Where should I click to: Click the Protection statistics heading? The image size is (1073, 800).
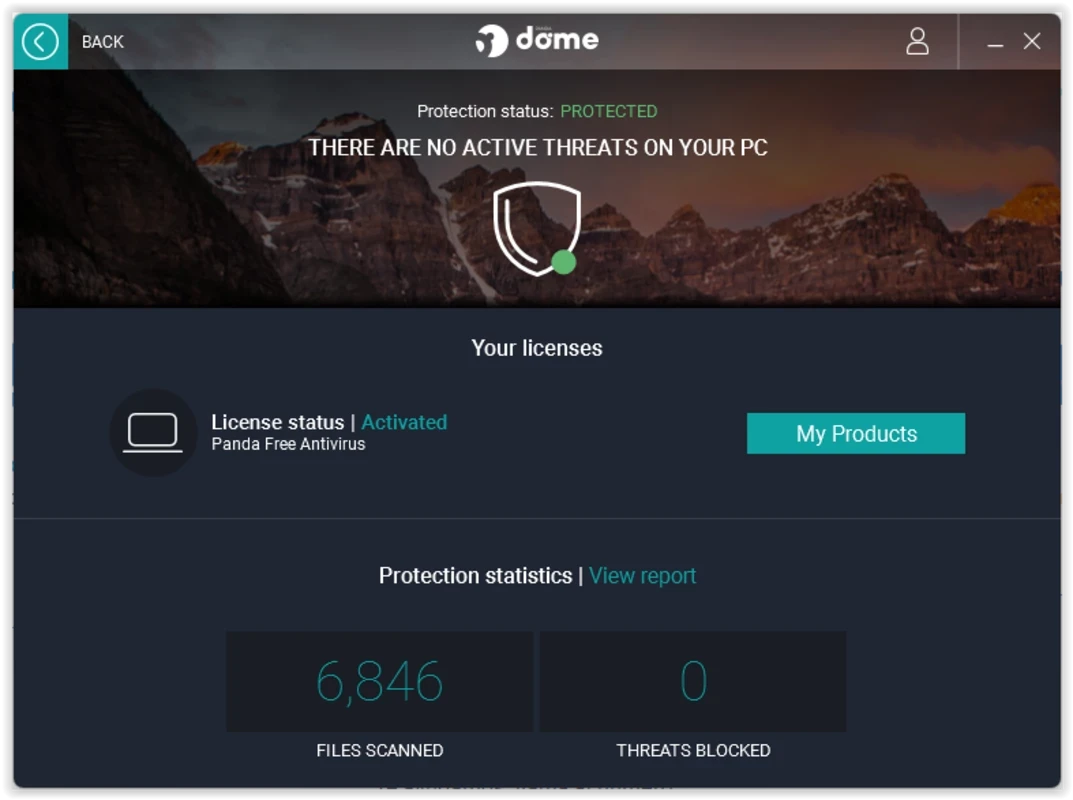pyautogui.click(x=475, y=576)
